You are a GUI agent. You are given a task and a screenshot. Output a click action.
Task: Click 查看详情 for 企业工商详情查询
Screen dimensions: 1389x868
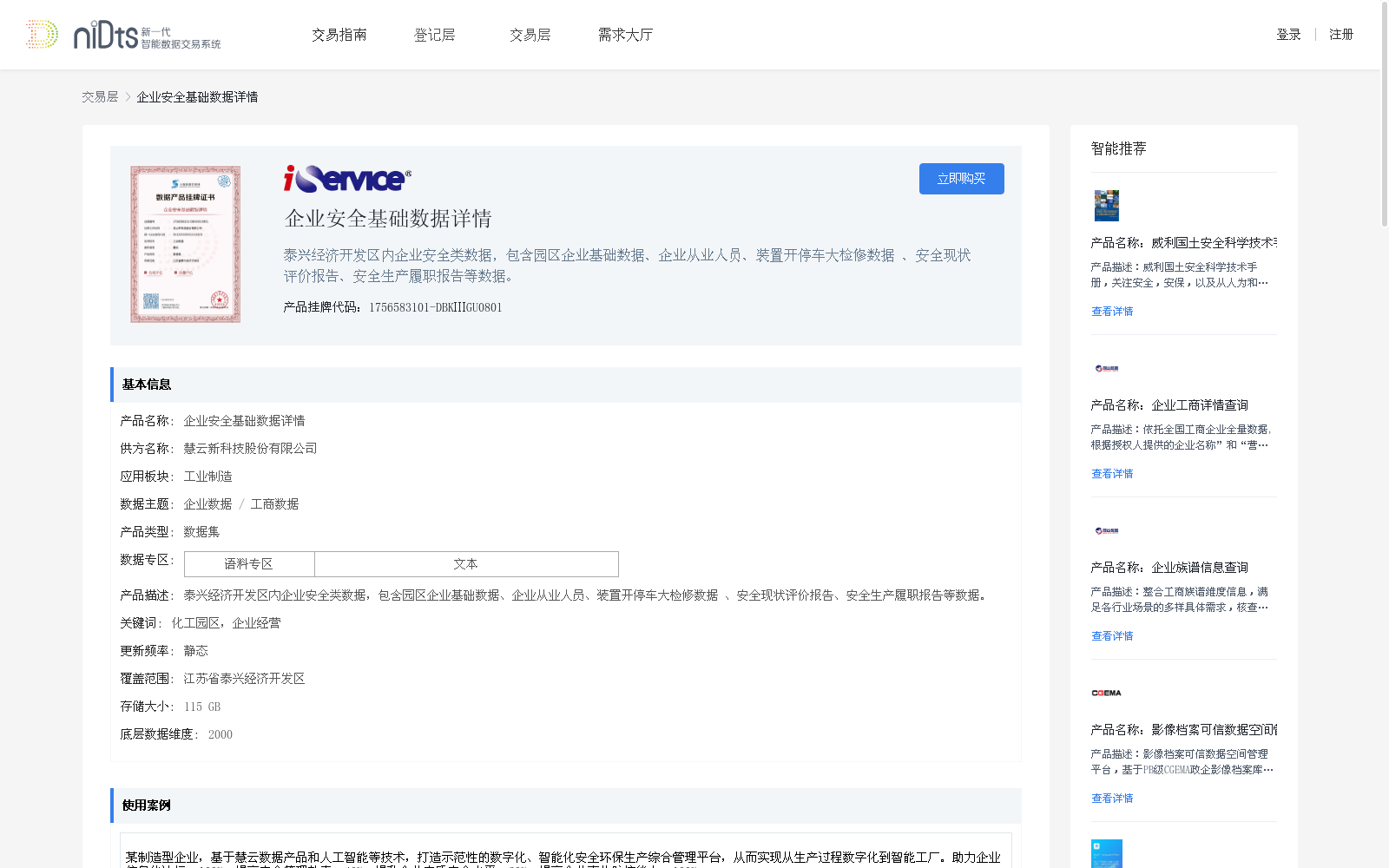pos(1112,474)
